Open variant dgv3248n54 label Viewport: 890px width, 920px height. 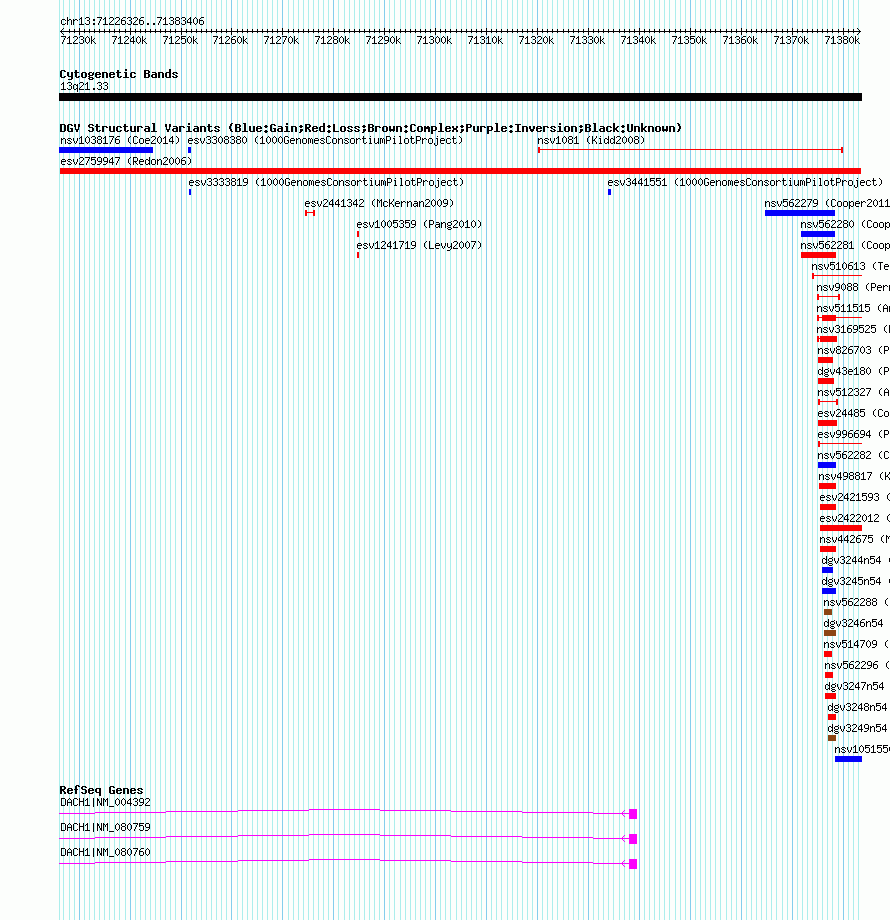858,708
